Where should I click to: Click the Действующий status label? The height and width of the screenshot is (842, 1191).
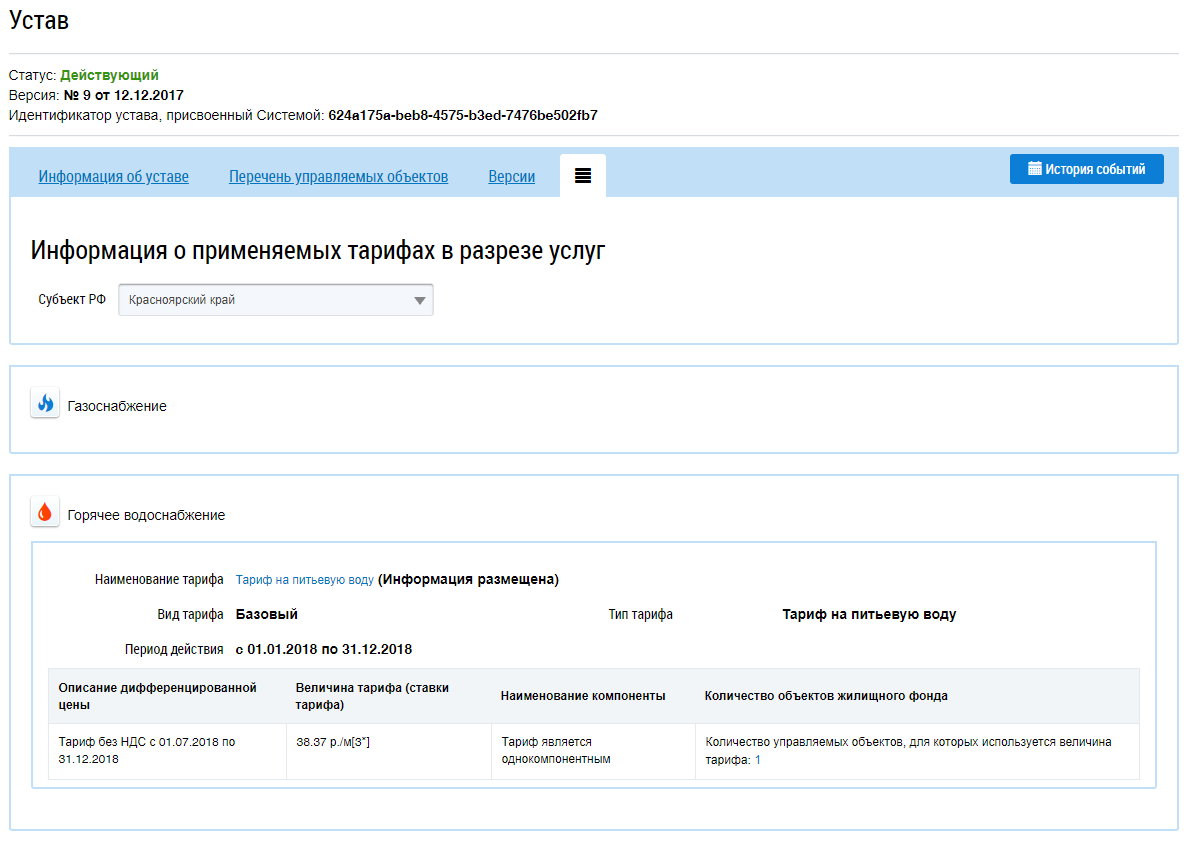[109, 75]
